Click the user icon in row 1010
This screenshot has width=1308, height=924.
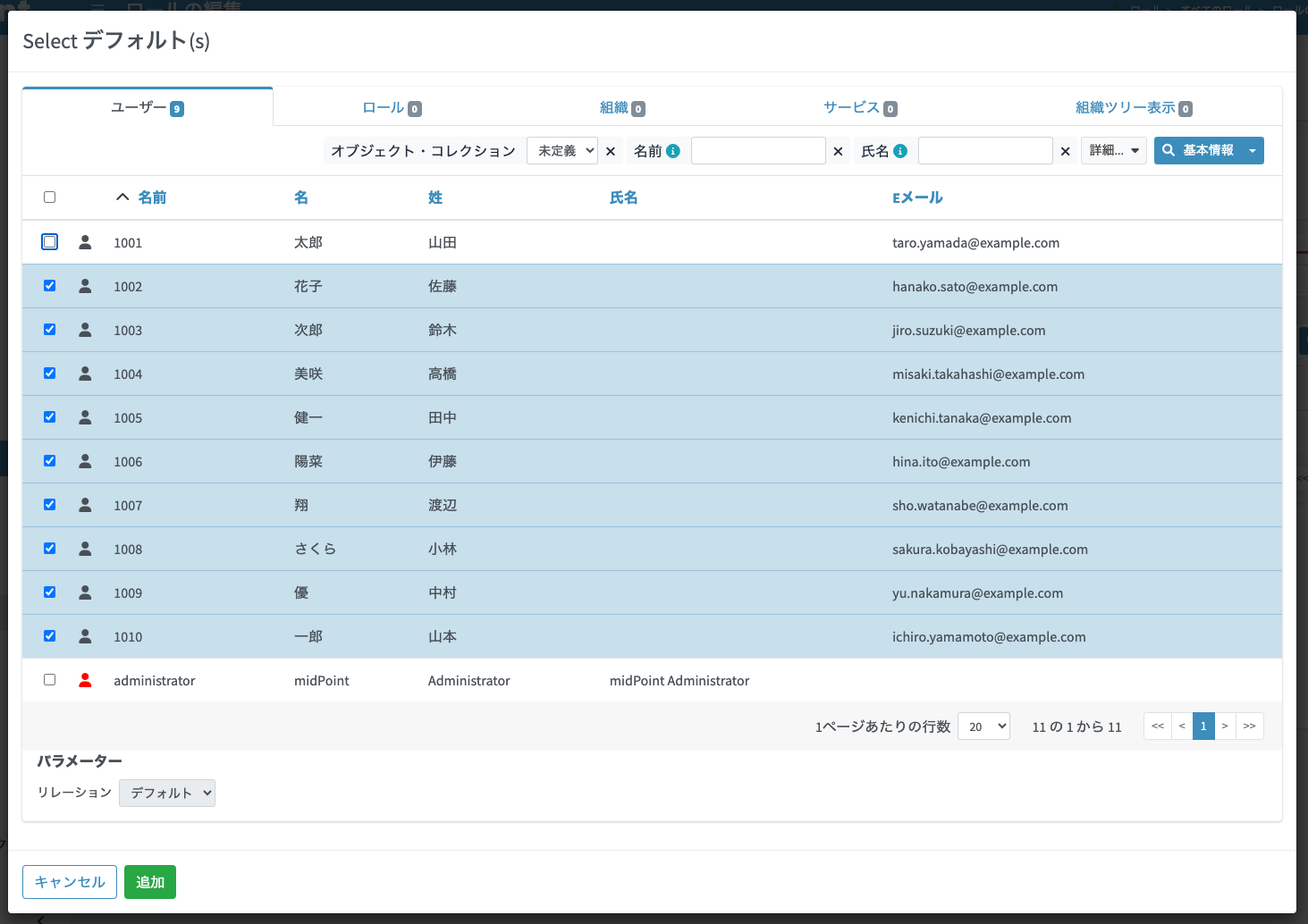85,636
